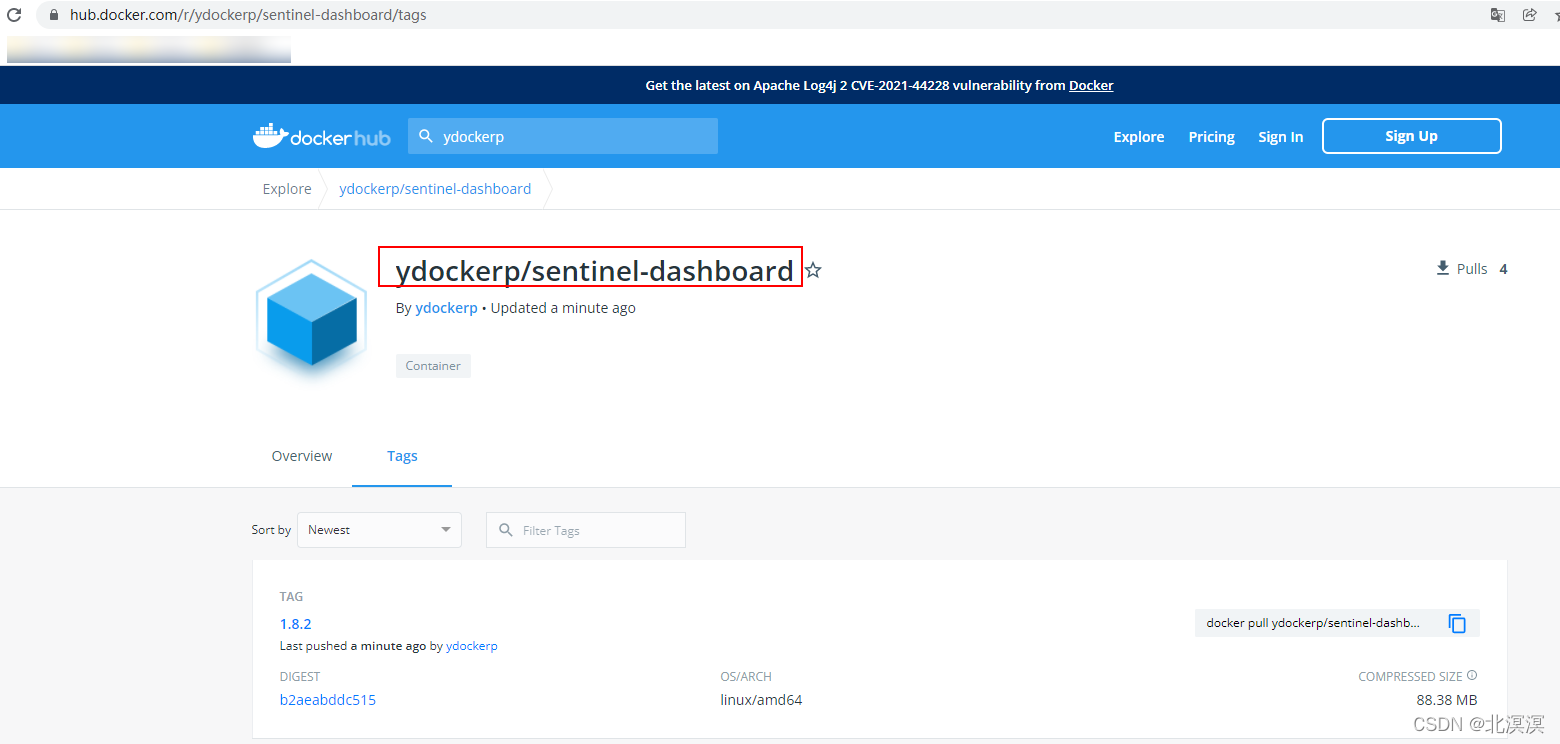The width and height of the screenshot is (1560, 744).
Task: Click the Filter Tags magnifier icon
Action: pyautogui.click(x=505, y=530)
